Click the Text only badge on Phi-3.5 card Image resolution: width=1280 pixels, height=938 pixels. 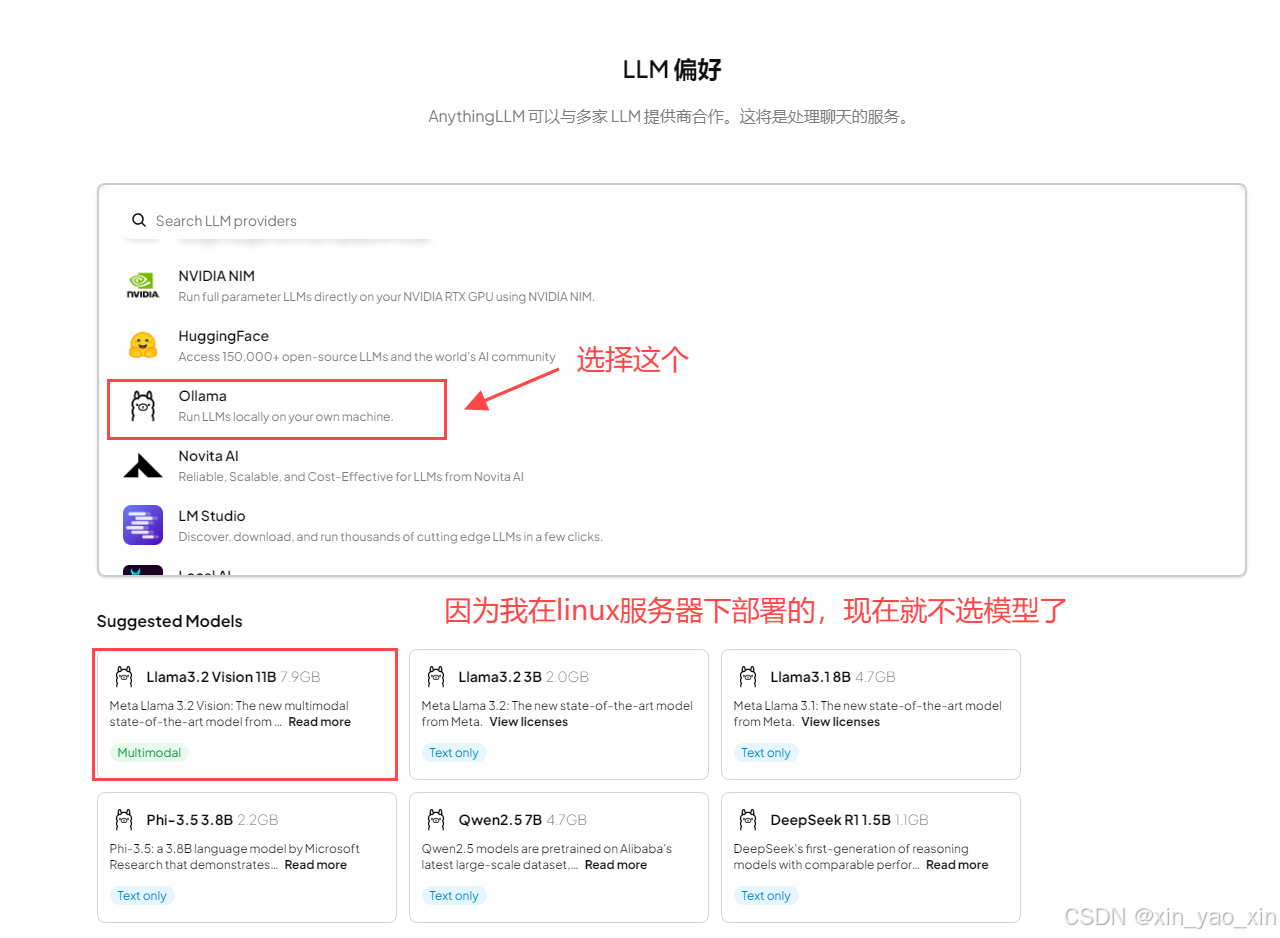pos(142,896)
